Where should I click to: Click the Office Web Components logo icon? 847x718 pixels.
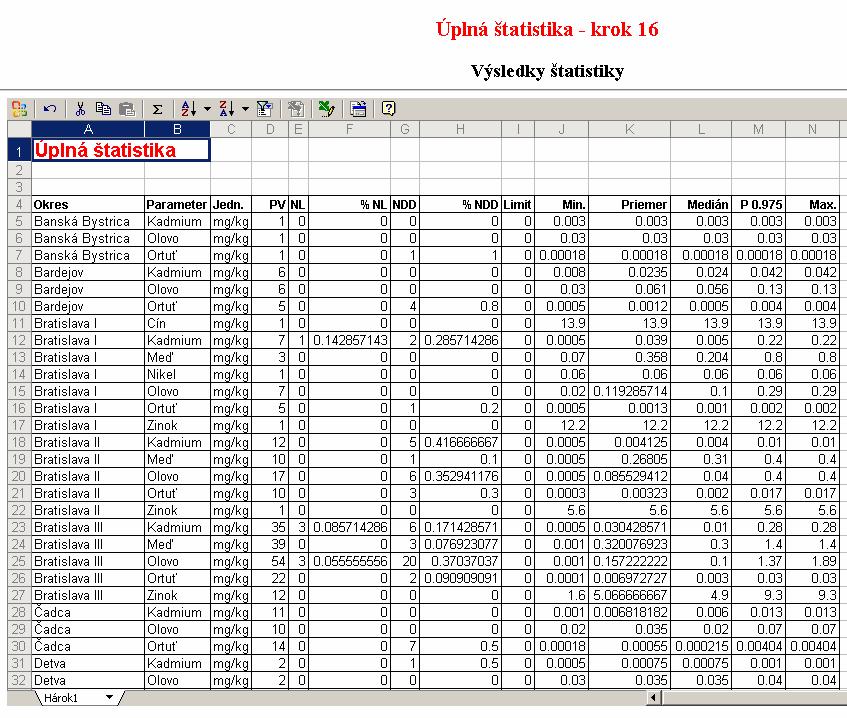(19, 109)
